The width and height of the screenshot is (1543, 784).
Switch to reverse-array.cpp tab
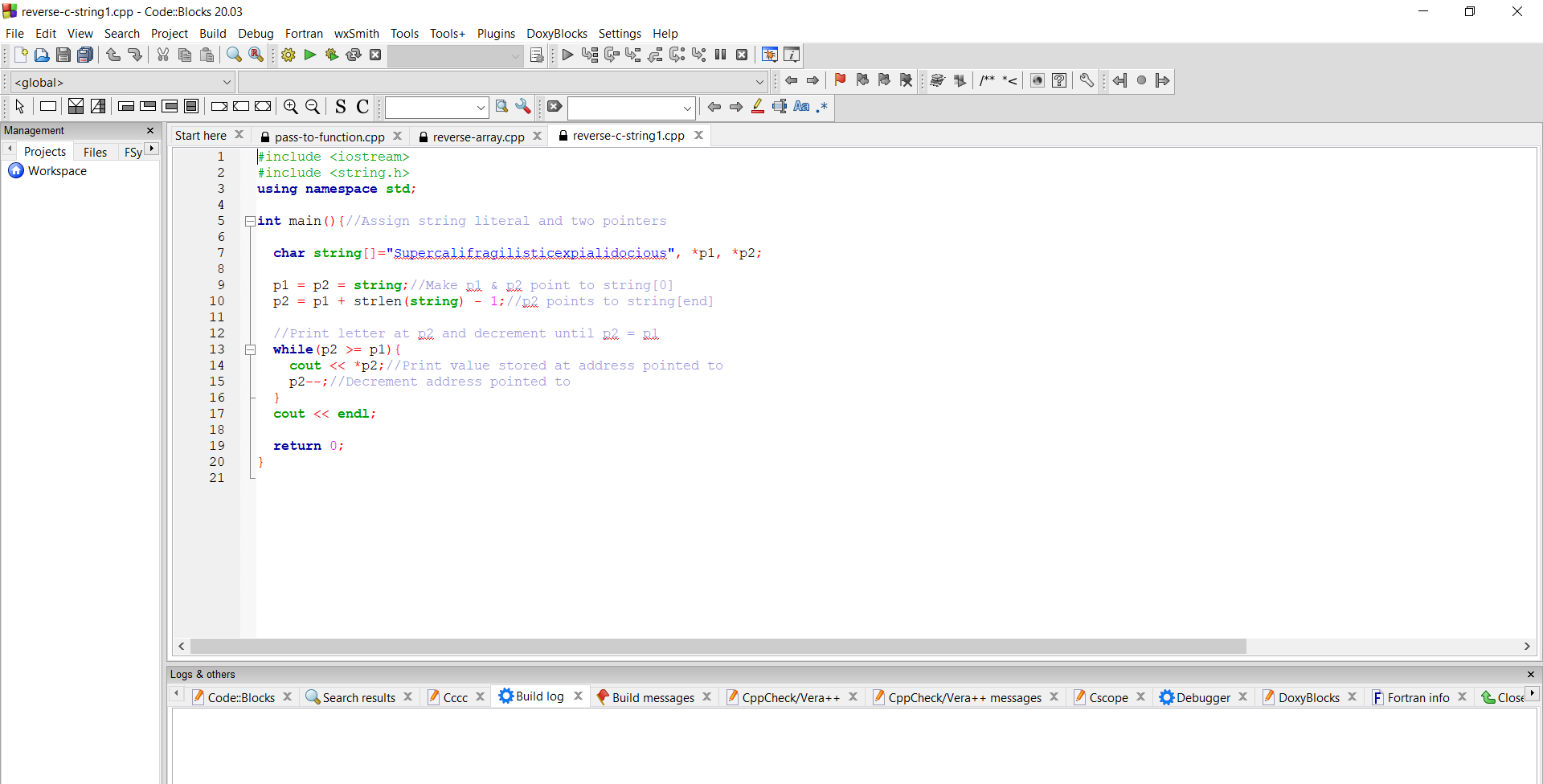pos(477,137)
